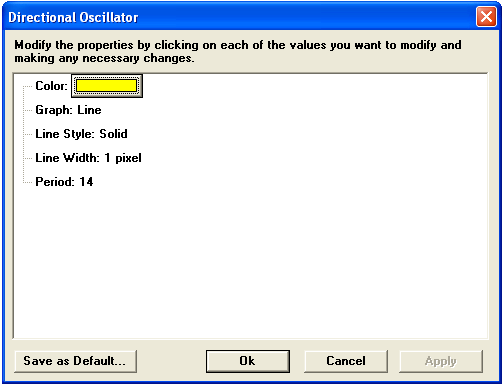Select the Graph: Line property

(x=68, y=110)
